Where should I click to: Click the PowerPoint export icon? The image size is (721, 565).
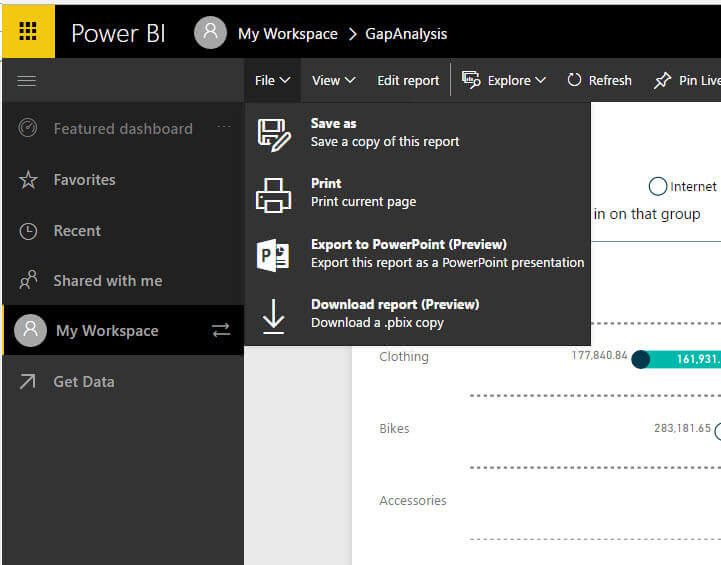click(273, 255)
